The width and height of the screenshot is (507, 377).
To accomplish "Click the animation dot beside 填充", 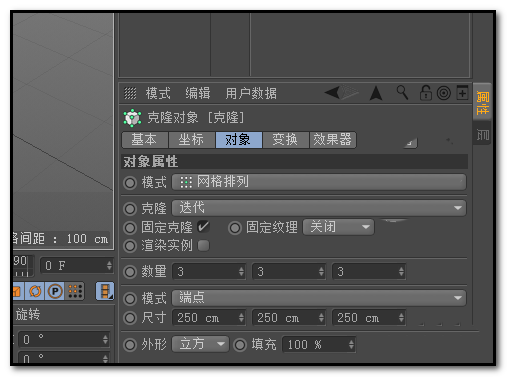I will [240, 345].
